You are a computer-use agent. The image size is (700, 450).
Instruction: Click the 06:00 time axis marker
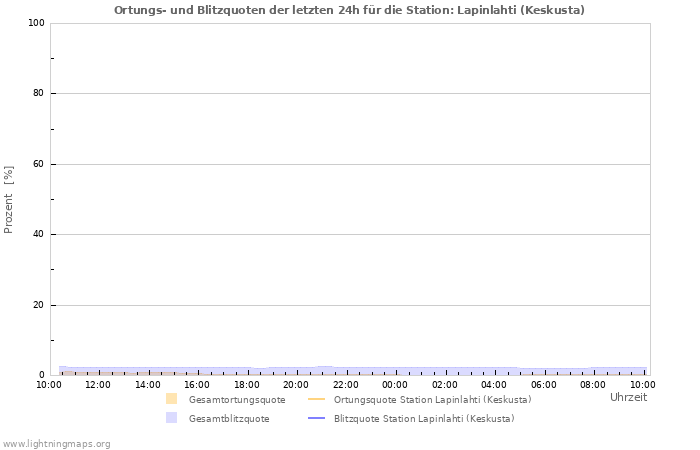pyautogui.click(x=544, y=384)
